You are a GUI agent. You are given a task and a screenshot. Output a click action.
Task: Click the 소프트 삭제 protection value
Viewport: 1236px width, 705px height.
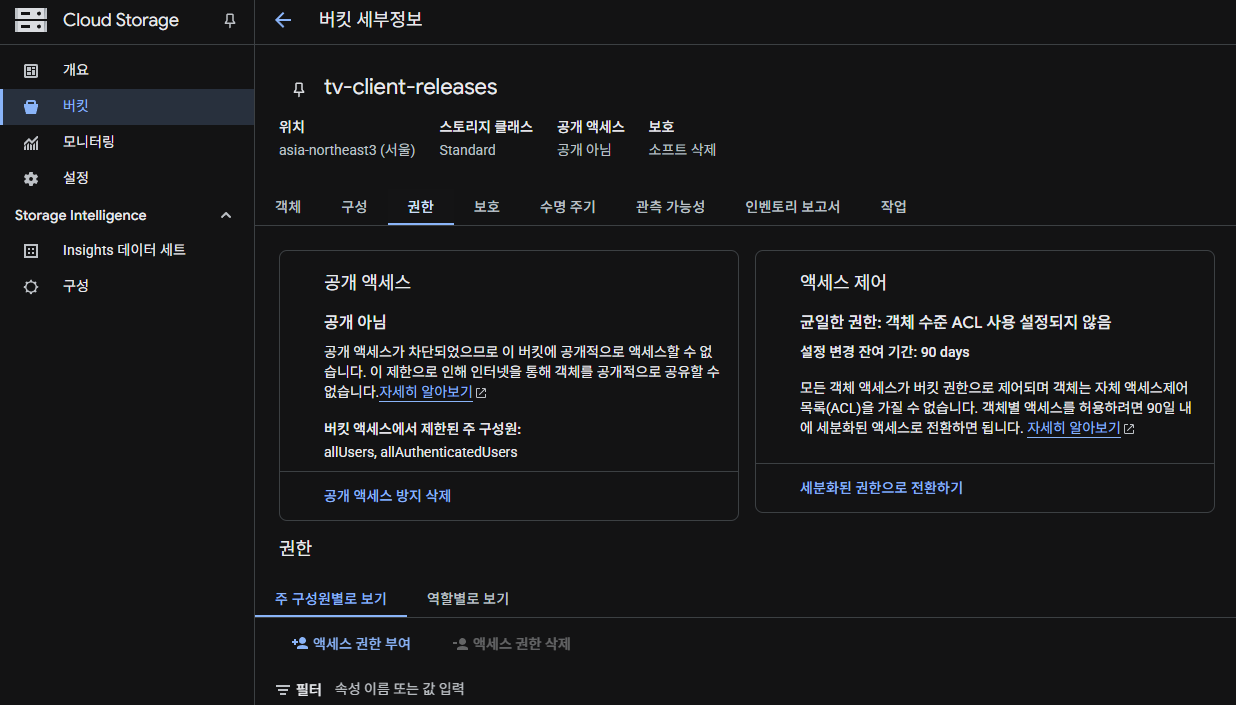click(682, 150)
